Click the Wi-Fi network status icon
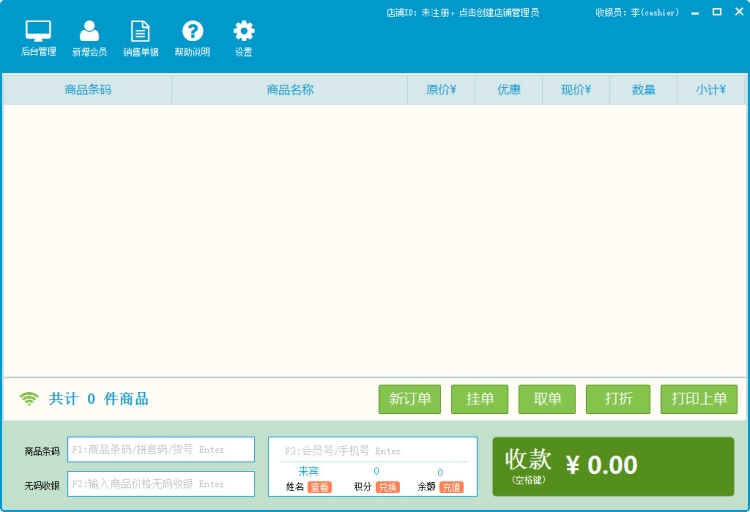 tap(29, 399)
